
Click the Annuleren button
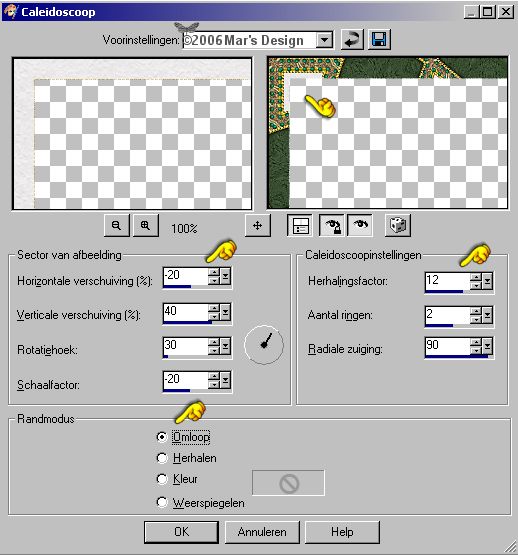(262, 532)
